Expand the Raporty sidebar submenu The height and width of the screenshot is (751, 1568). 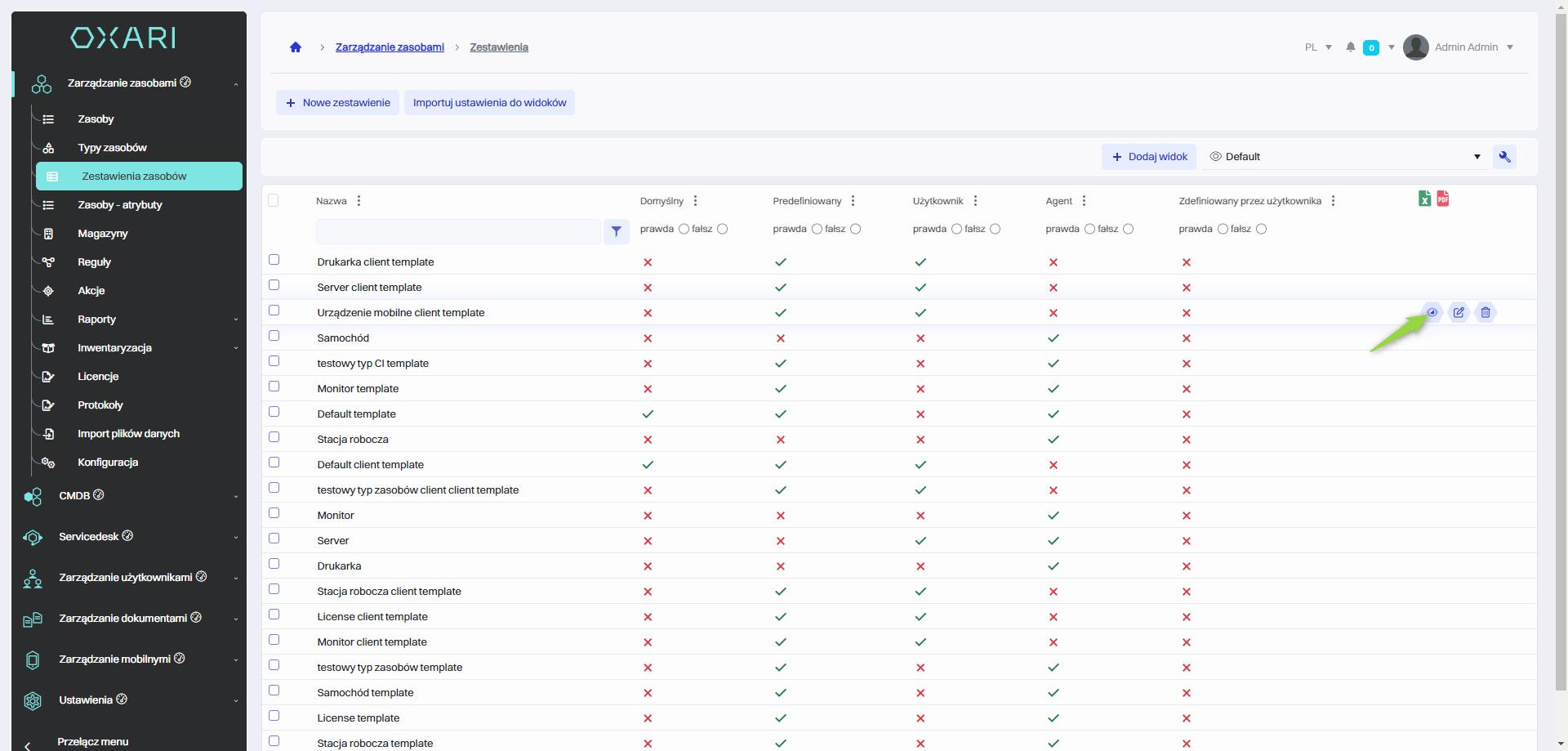point(236,320)
